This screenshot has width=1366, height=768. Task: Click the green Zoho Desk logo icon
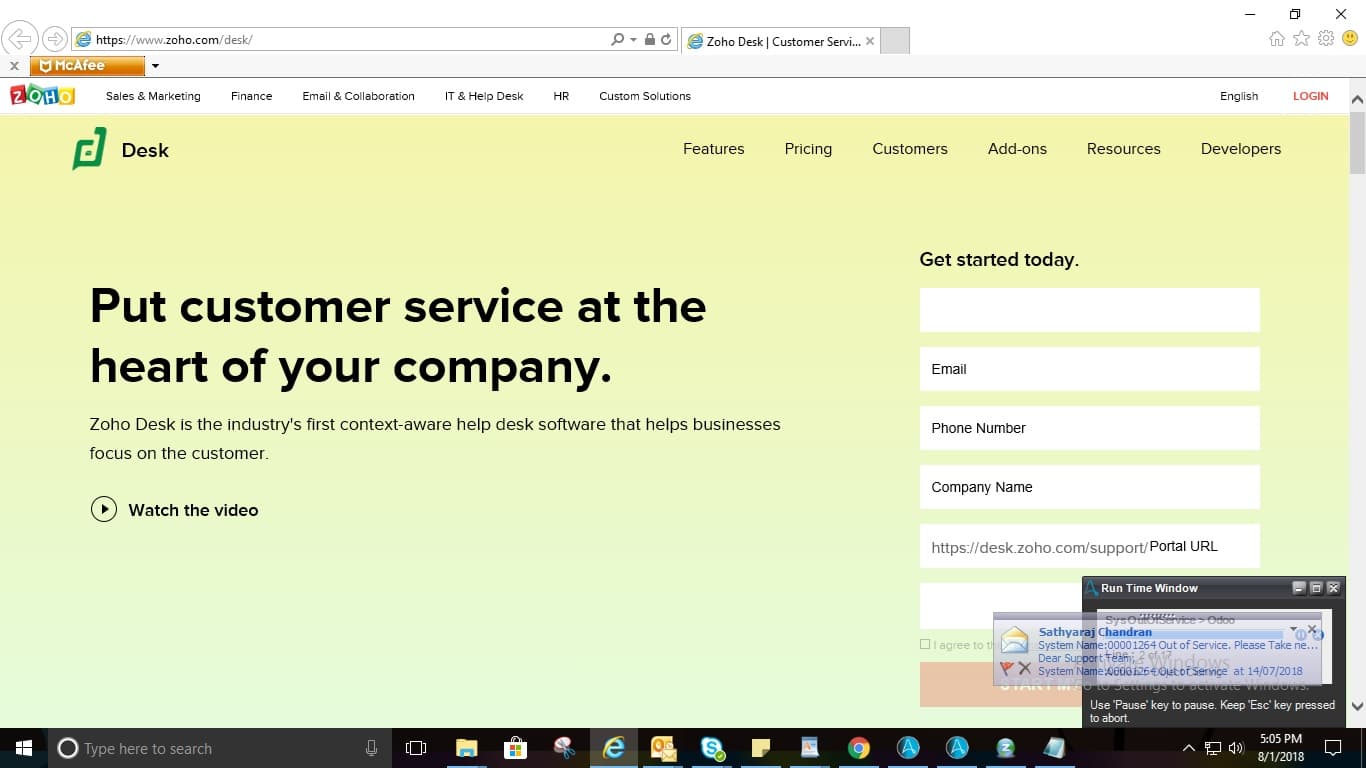[x=89, y=149]
